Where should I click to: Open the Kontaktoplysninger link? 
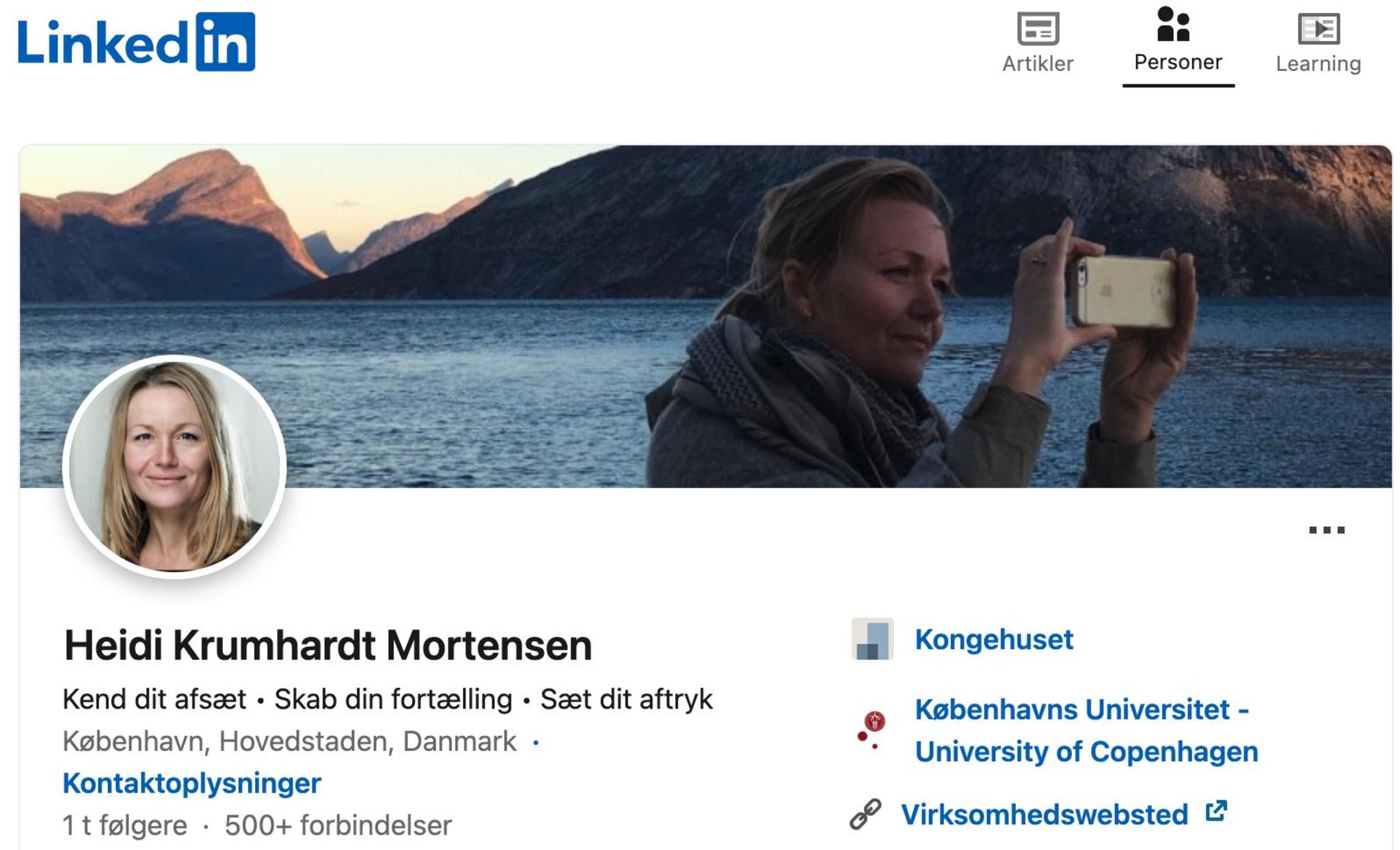(x=191, y=783)
